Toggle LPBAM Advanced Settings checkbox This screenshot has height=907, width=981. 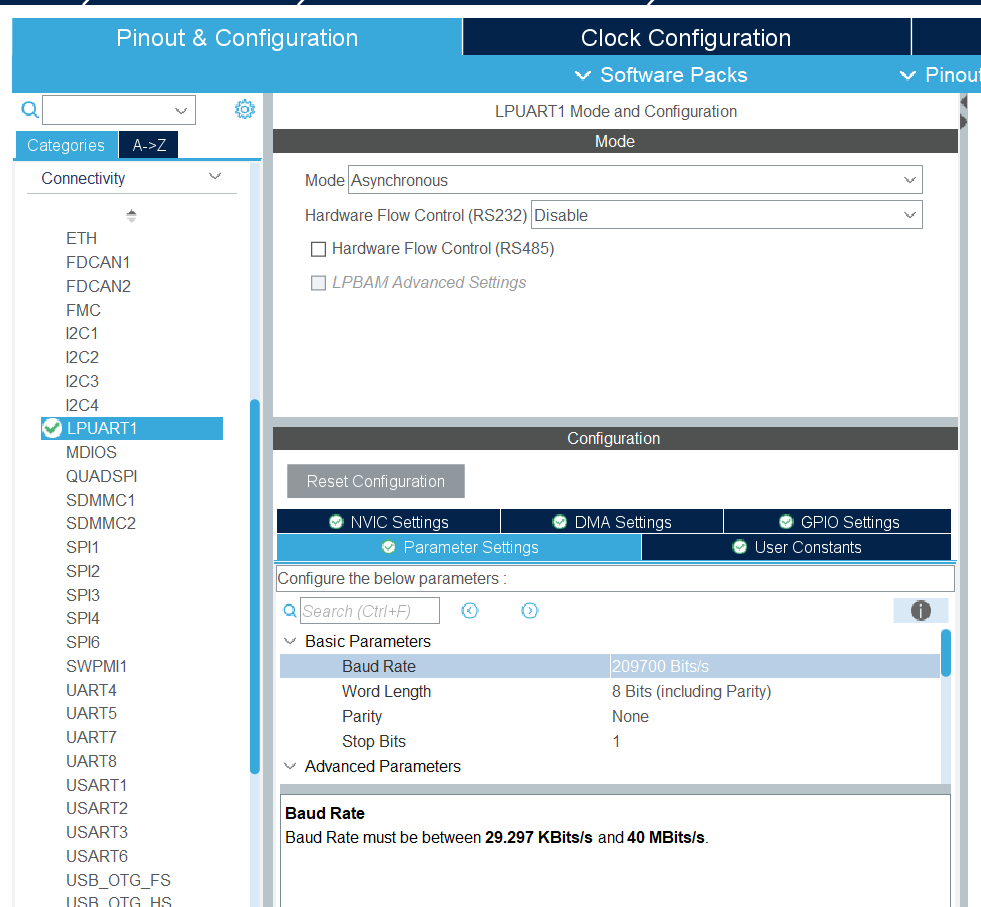318,283
